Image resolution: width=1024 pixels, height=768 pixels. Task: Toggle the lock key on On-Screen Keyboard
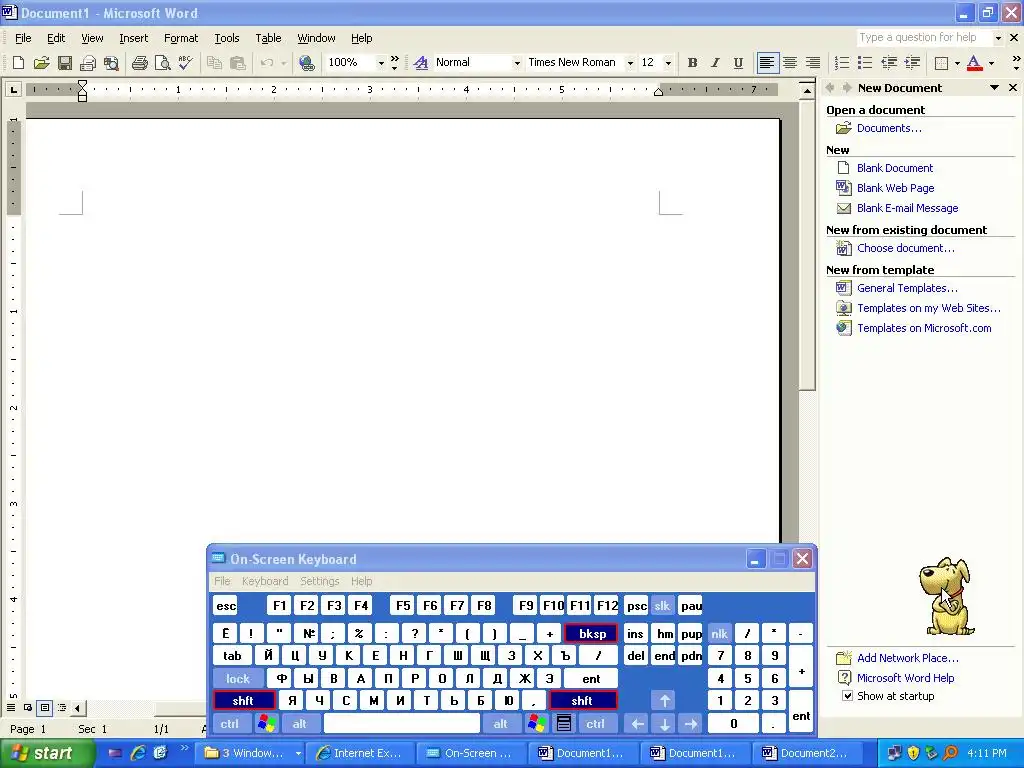coord(238,679)
